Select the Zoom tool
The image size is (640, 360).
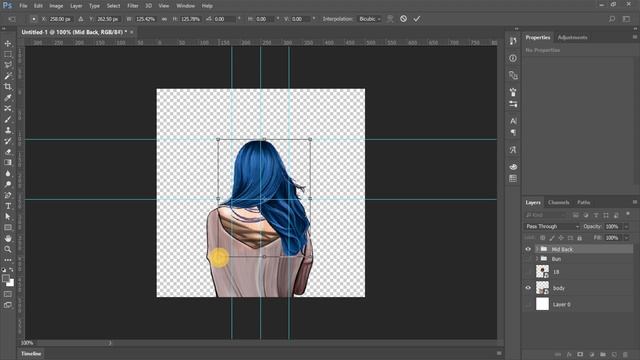click(x=8, y=249)
